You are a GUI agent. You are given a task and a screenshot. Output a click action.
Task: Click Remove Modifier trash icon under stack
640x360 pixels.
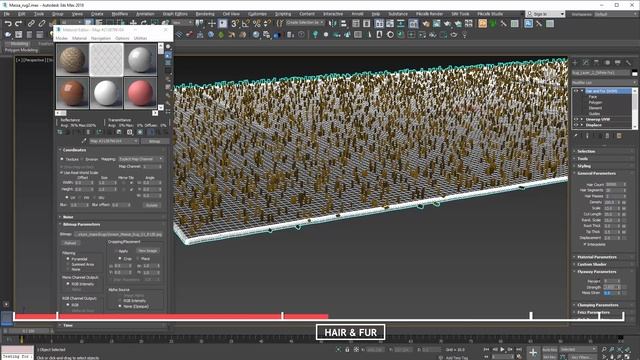pos(608,136)
